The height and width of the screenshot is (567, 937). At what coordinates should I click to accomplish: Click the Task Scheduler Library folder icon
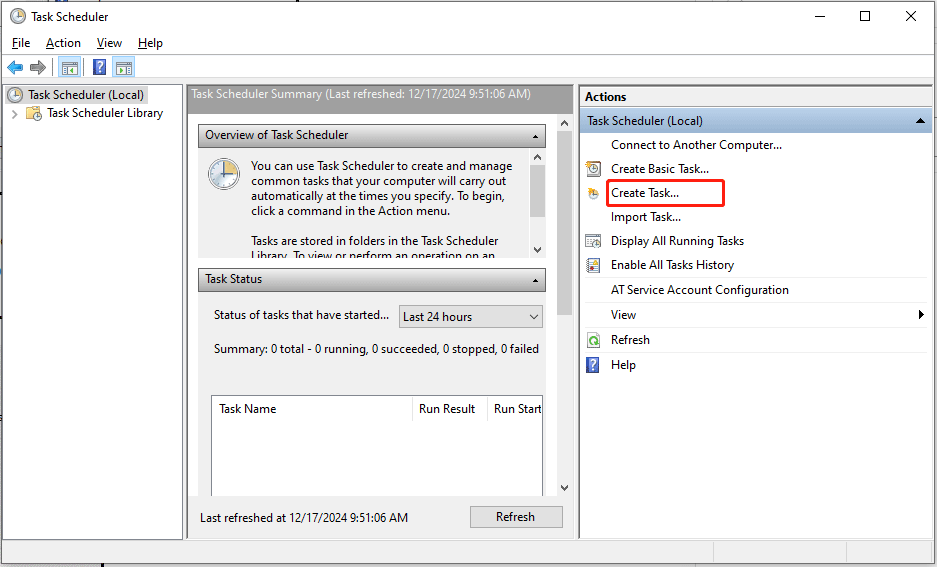pos(34,113)
